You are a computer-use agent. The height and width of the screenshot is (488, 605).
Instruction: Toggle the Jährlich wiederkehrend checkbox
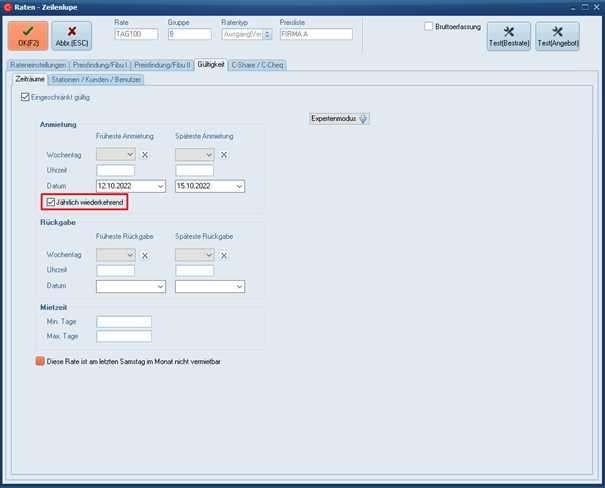(x=52, y=203)
